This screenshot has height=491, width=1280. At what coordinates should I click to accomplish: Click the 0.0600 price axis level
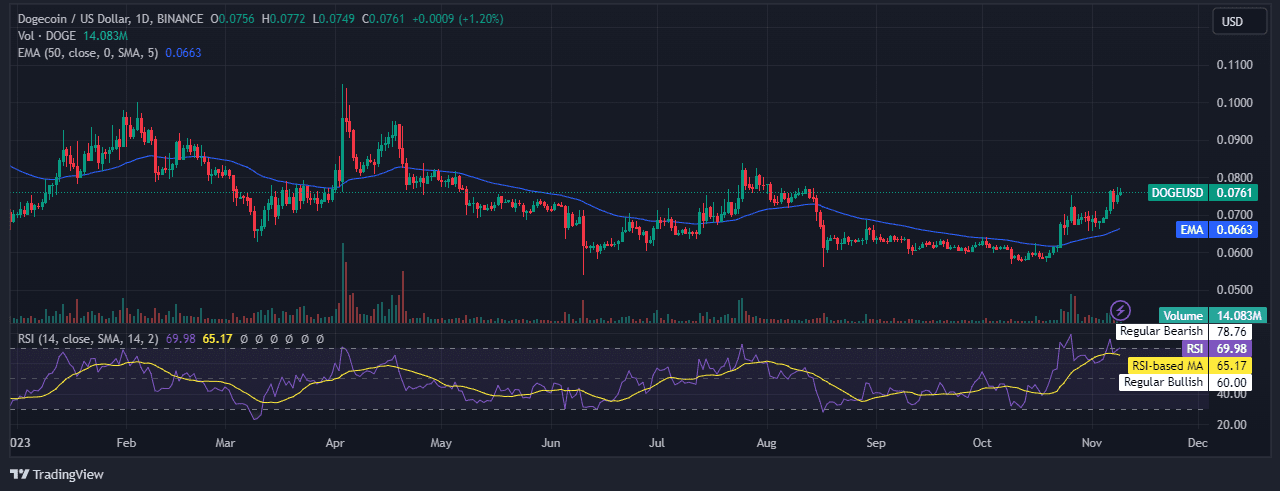point(1234,252)
